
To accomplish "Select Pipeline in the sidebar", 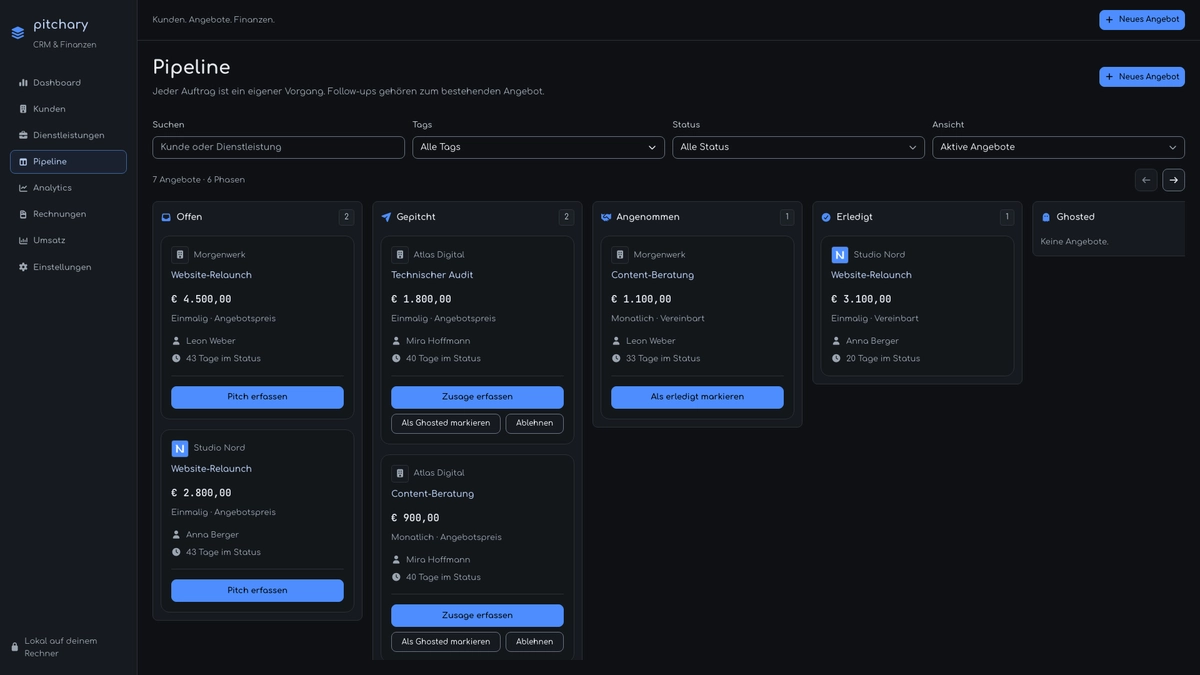I will 68,162.
